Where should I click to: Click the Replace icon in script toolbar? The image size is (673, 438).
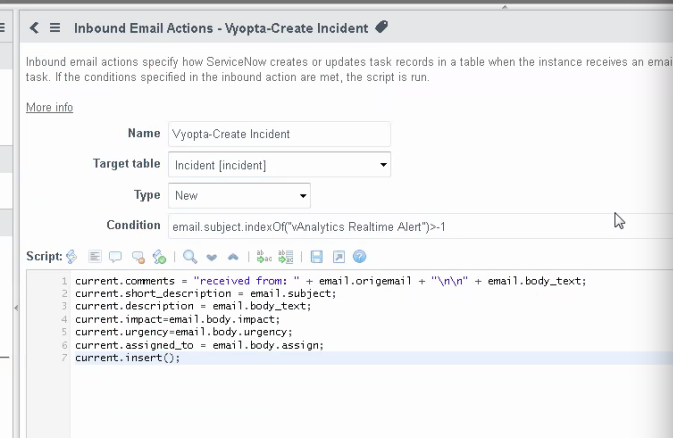coord(264,257)
